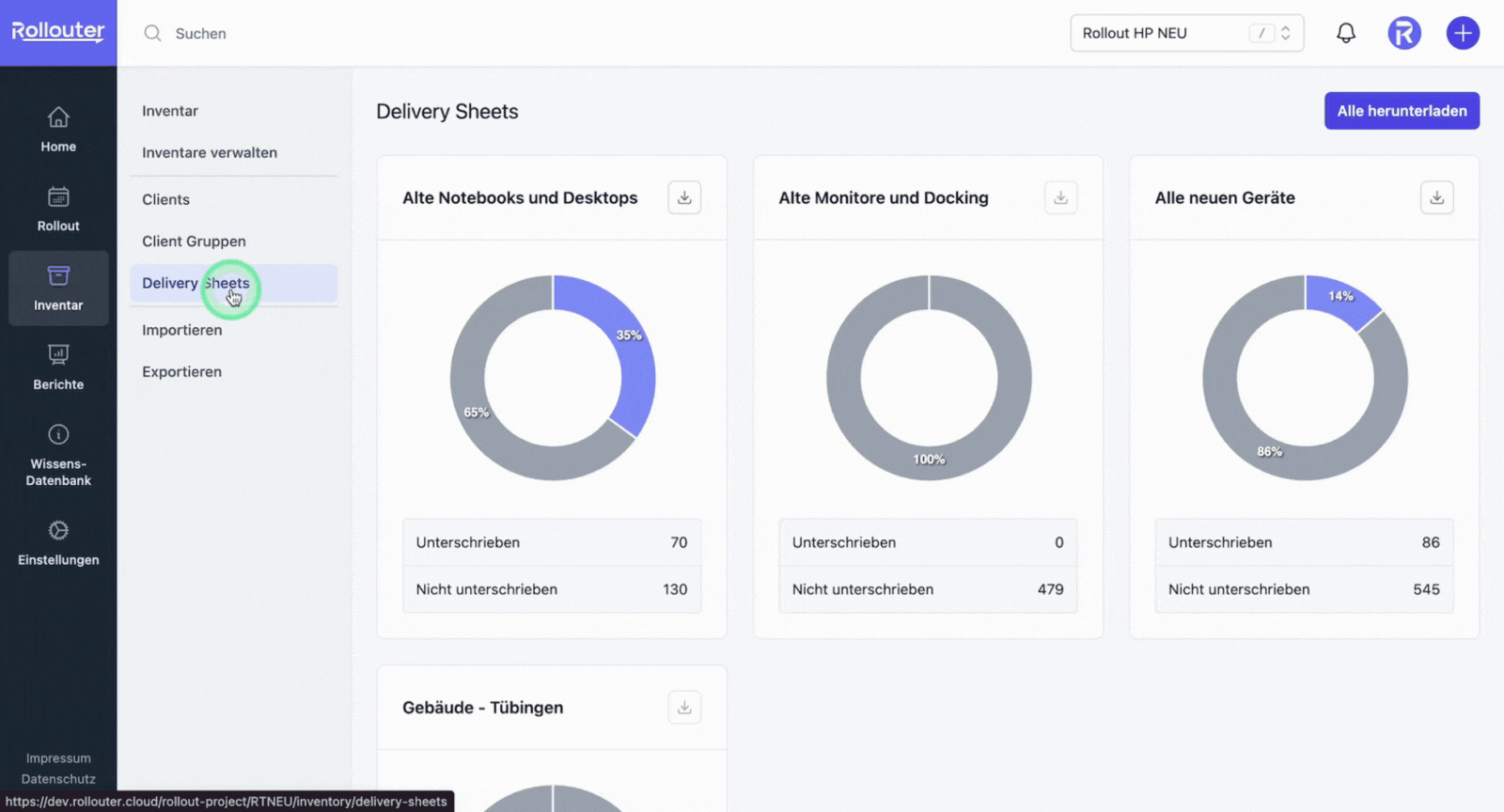This screenshot has height=812, width=1504.
Task: Open the notifications bell
Action: coord(1346,33)
